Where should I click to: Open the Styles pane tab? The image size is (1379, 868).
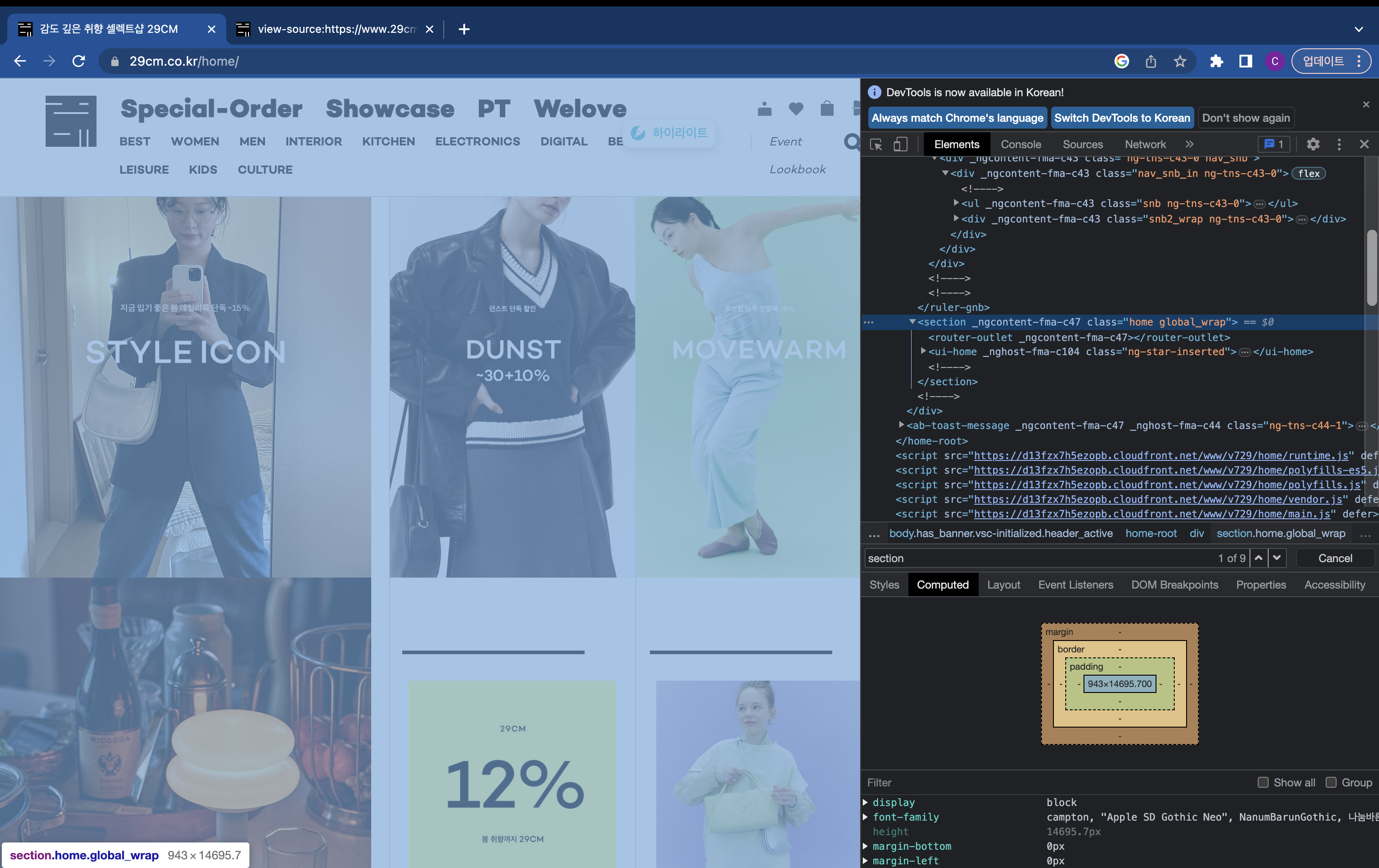pyautogui.click(x=884, y=584)
